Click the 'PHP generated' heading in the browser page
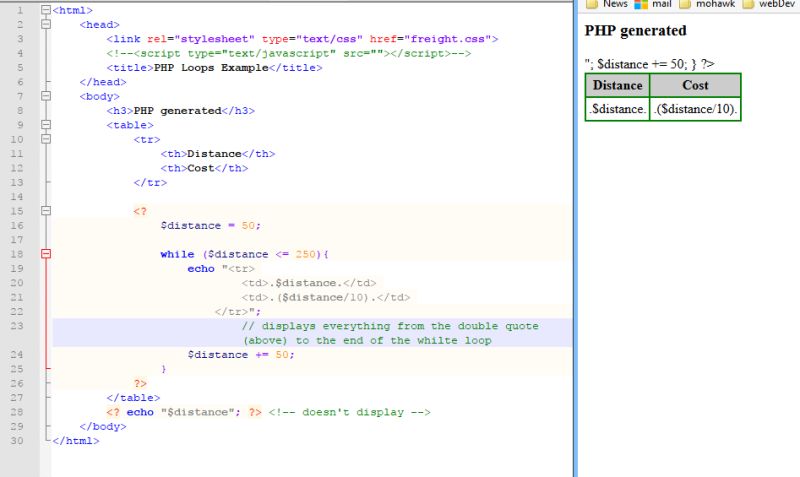This screenshot has height=477, width=800. click(635, 31)
